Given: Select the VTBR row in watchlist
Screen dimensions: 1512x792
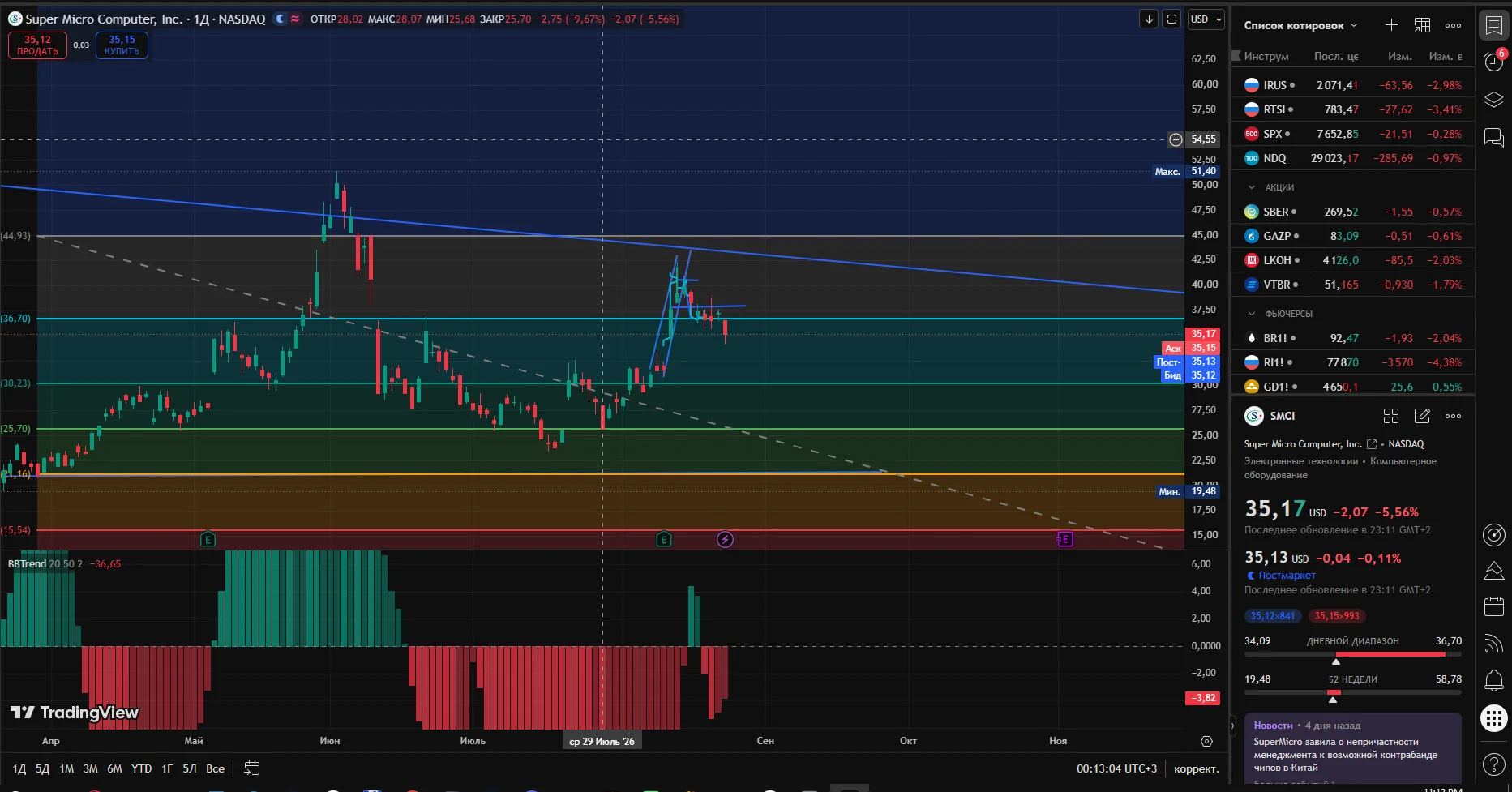Looking at the screenshot, I should [x=1352, y=285].
